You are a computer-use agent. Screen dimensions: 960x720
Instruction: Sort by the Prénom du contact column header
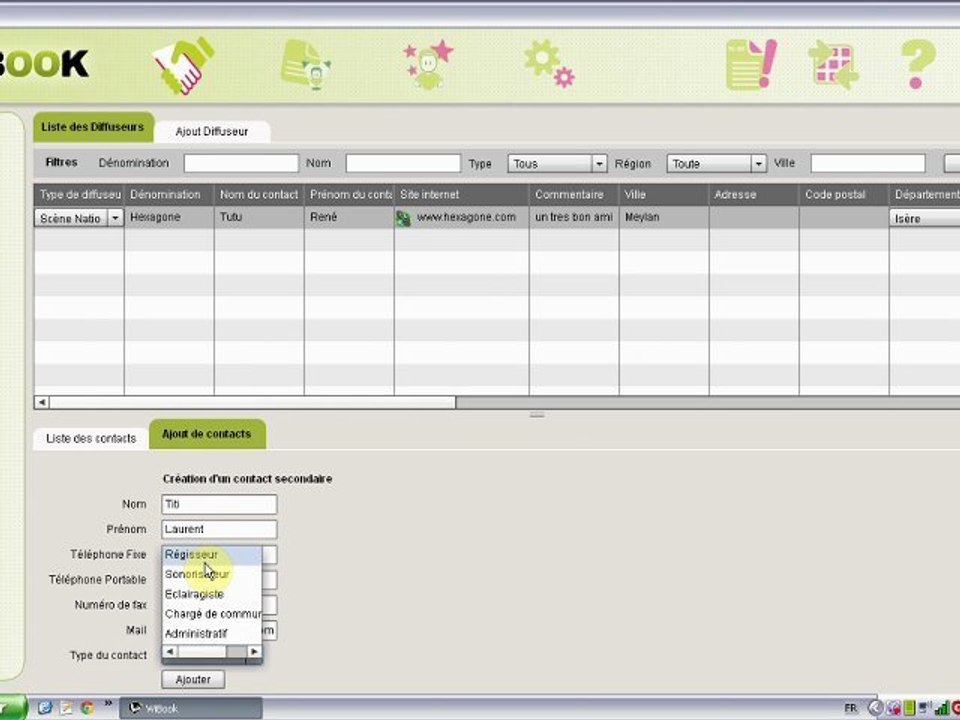tap(349, 195)
